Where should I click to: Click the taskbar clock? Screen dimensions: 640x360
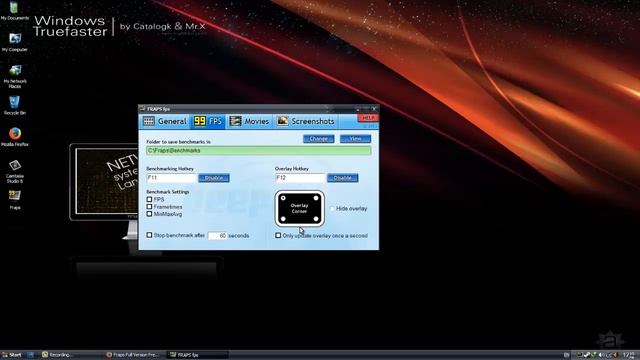(629, 356)
